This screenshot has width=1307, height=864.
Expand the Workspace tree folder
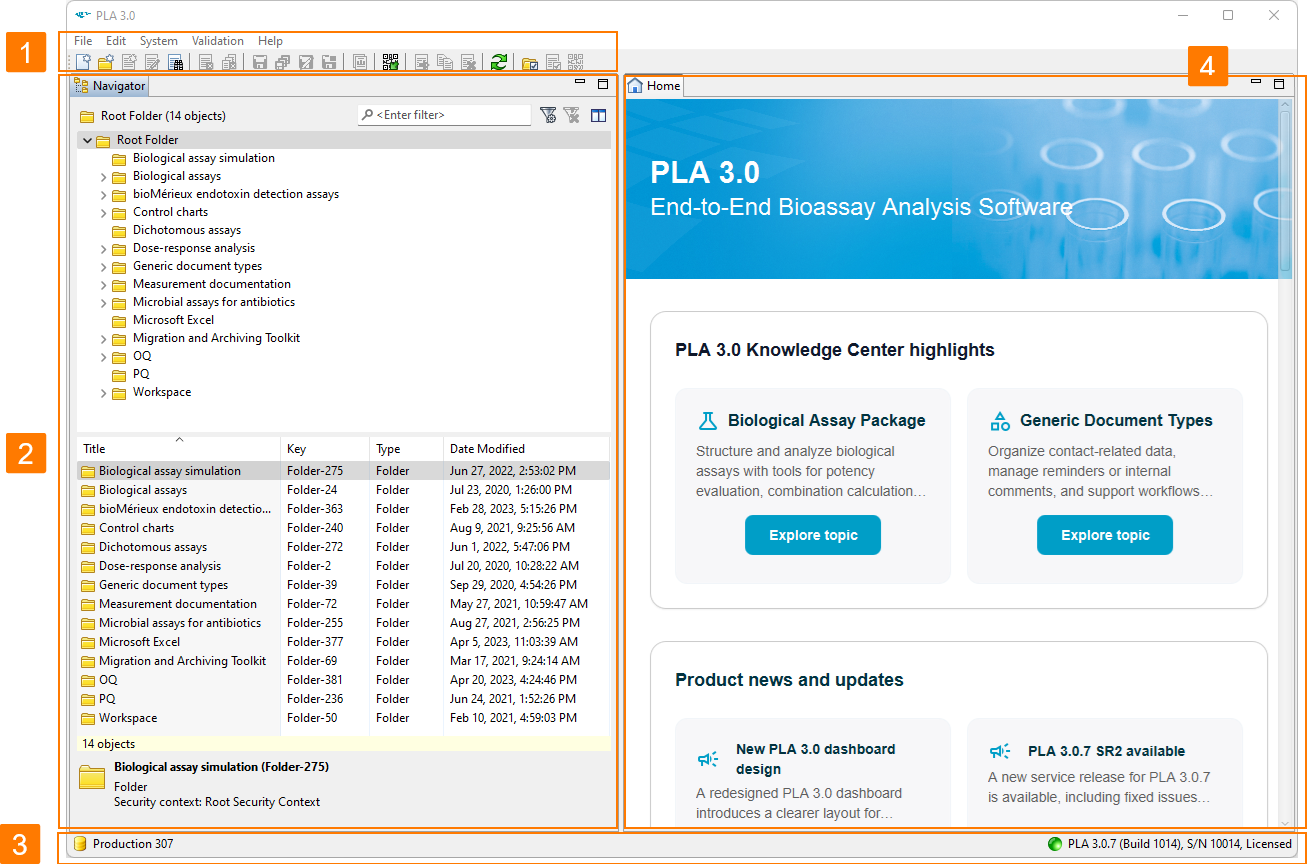(104, 393)
